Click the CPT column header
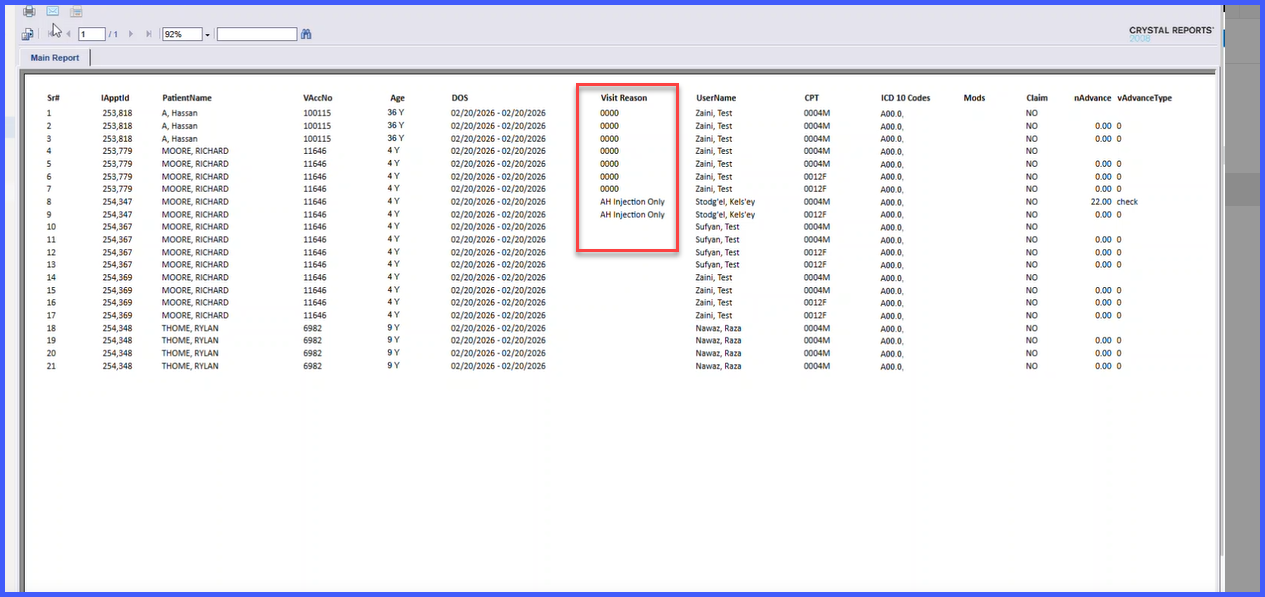Screen dimensions: 1265x597 812,98
